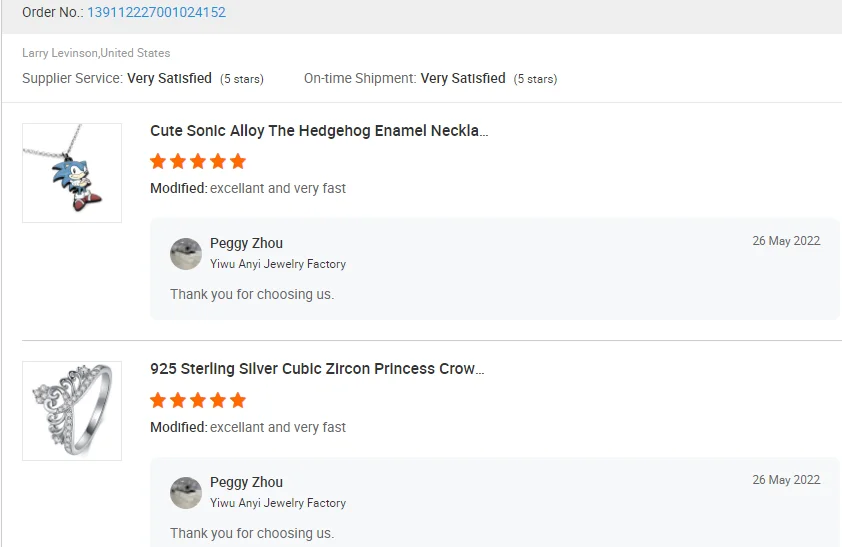
Task: Click Yiwu Anyi Jewelry Factory in the necklace reply
Action: pyautogui.click(x=278, y=264)
